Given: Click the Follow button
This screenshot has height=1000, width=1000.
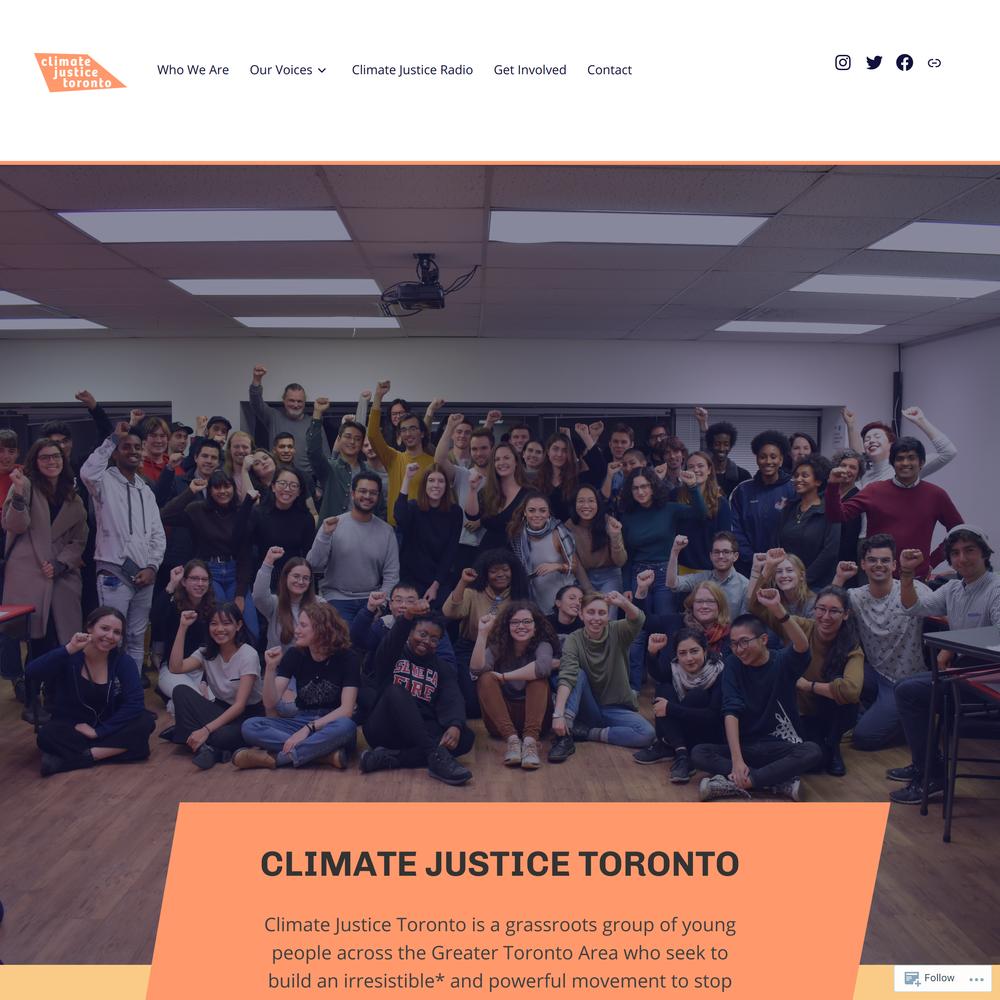Looking at the screenshot, I should click(930, 978).
